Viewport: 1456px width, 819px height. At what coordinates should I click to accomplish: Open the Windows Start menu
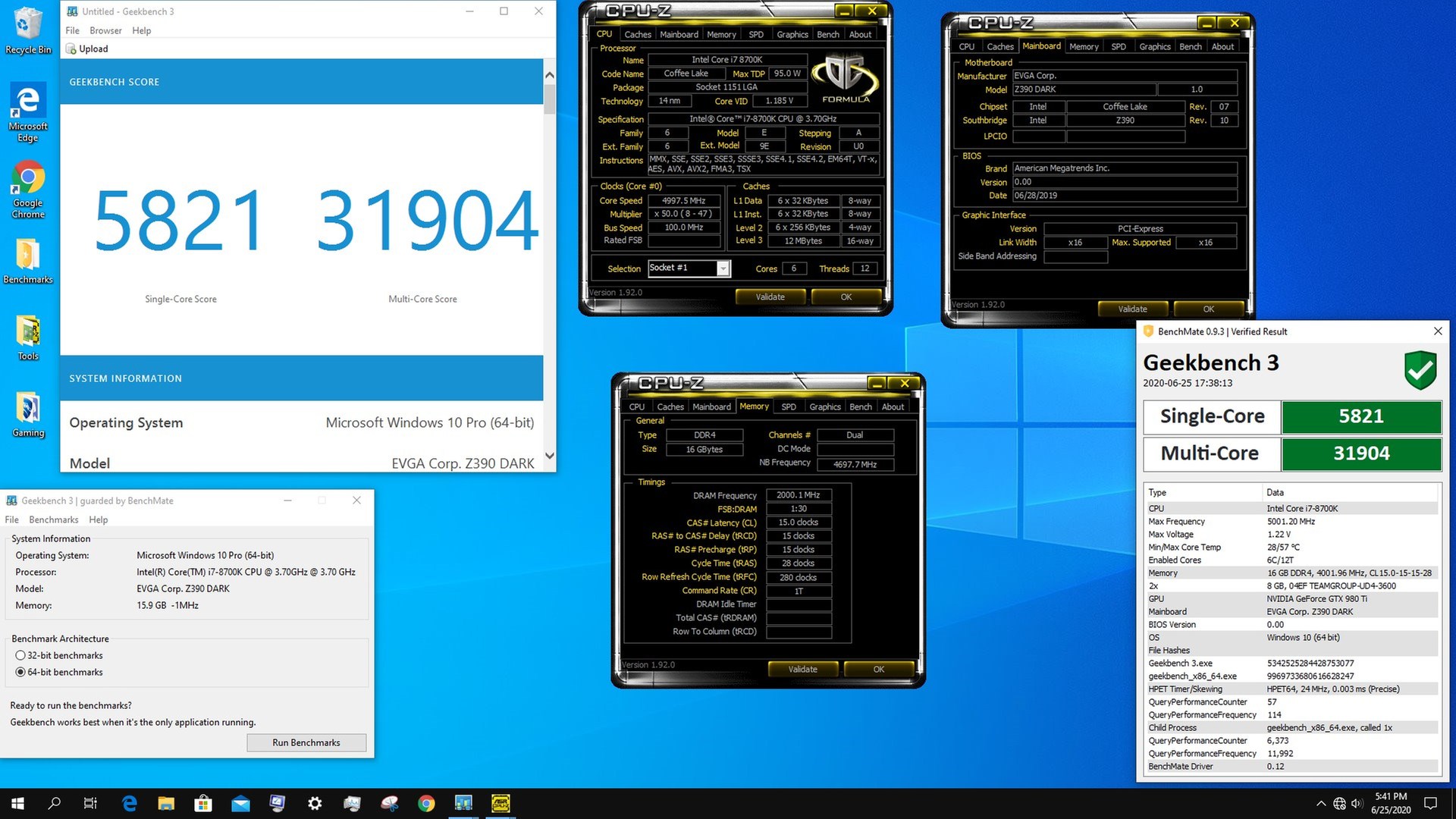[17, 803]
